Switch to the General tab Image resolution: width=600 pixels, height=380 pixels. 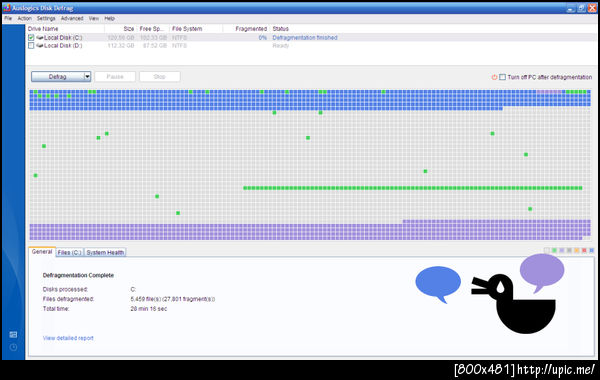pyautogui.click(x=42, y=252)
